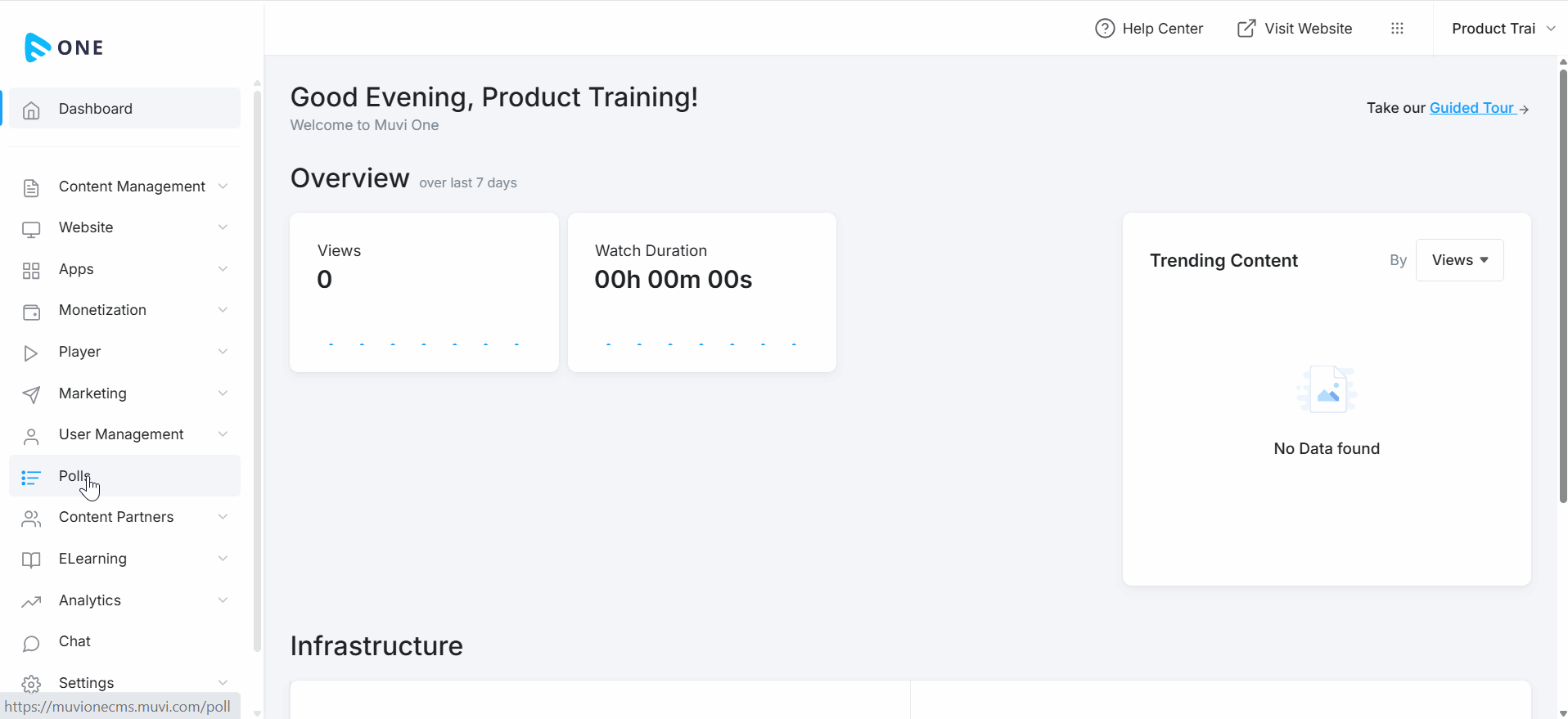Open the apps grid icon in header

click(1397, 29)
